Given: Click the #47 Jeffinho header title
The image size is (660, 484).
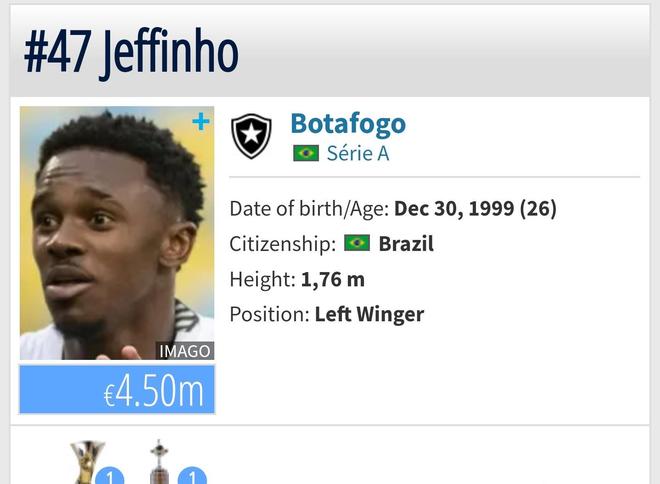Looking at the screenshot, I should (131, 53).
